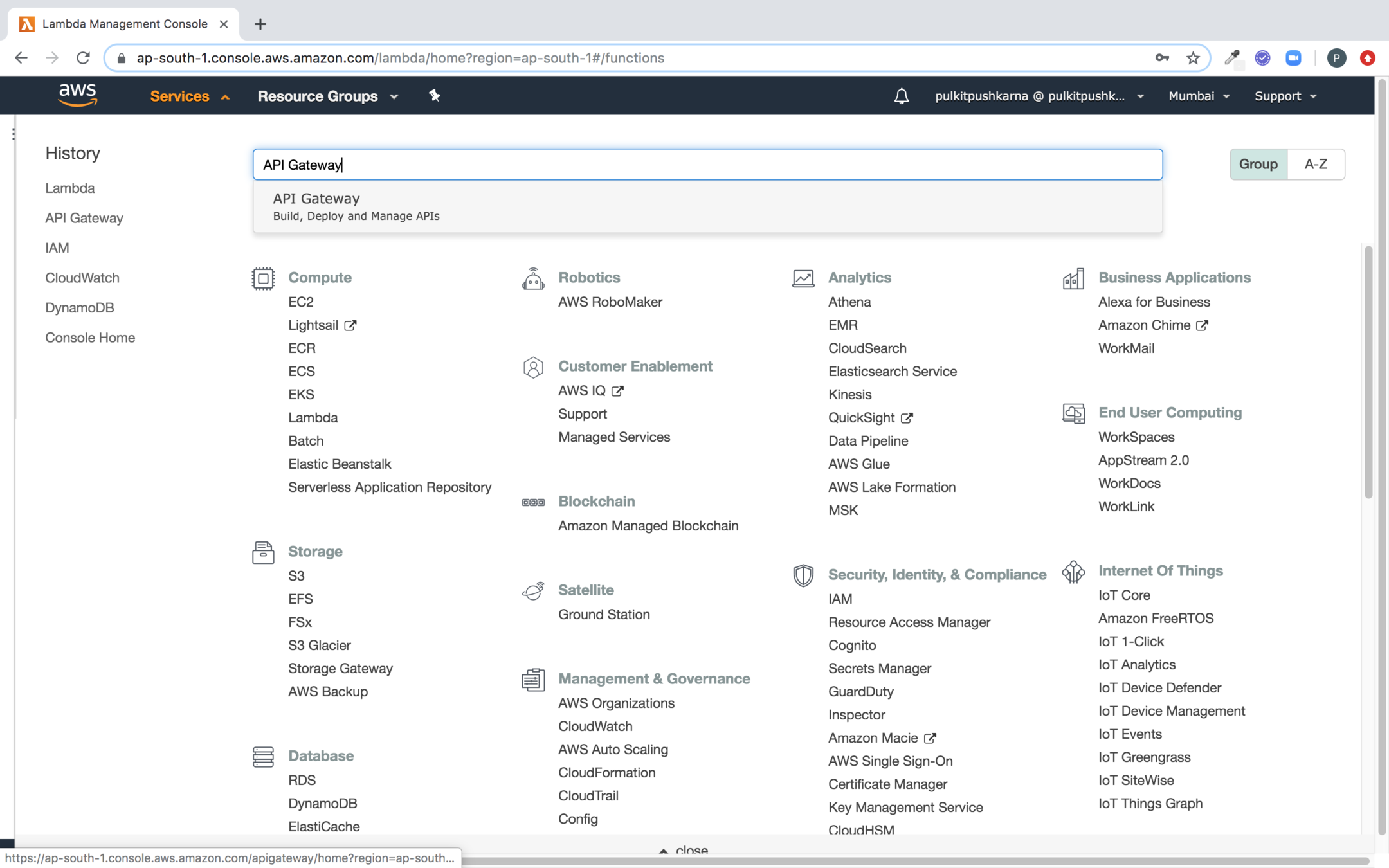
Task: Click the Database category icon
Action: pyautogui.click(x=263, y=756)
